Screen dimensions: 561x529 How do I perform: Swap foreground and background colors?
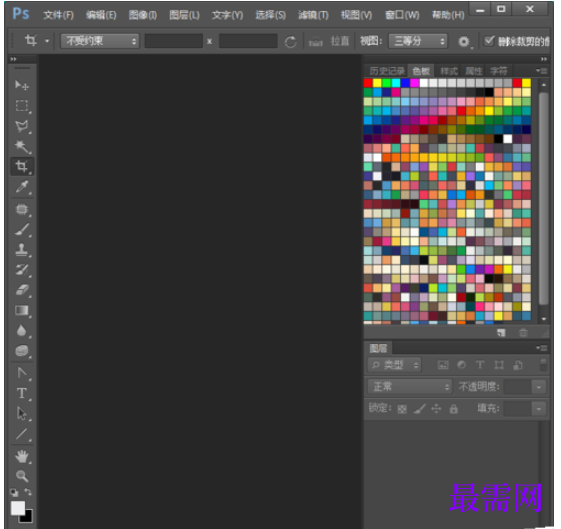click(x=28, y=492)
